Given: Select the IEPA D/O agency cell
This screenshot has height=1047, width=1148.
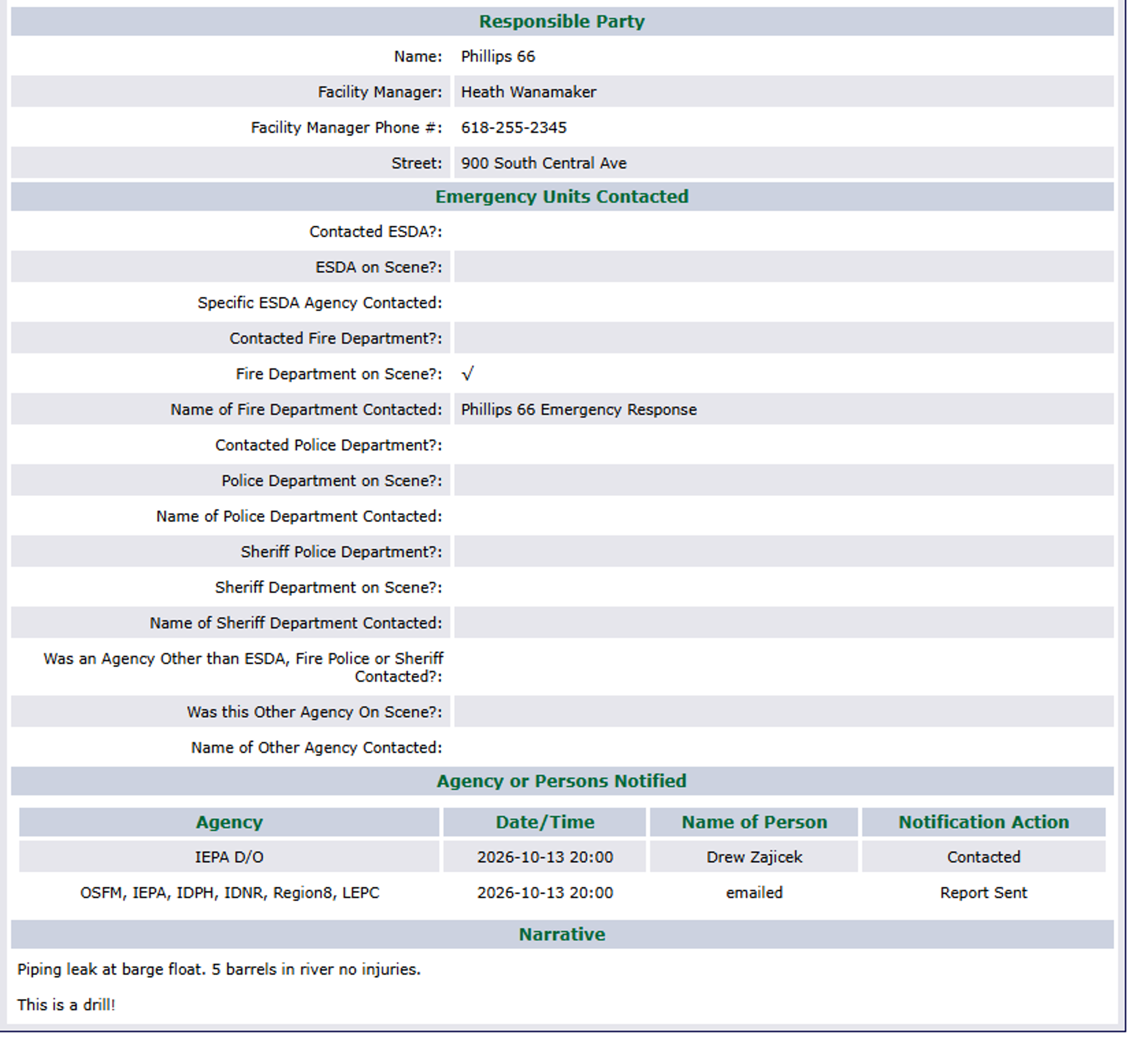Looking at the screenshot, I should pos(230,857).
